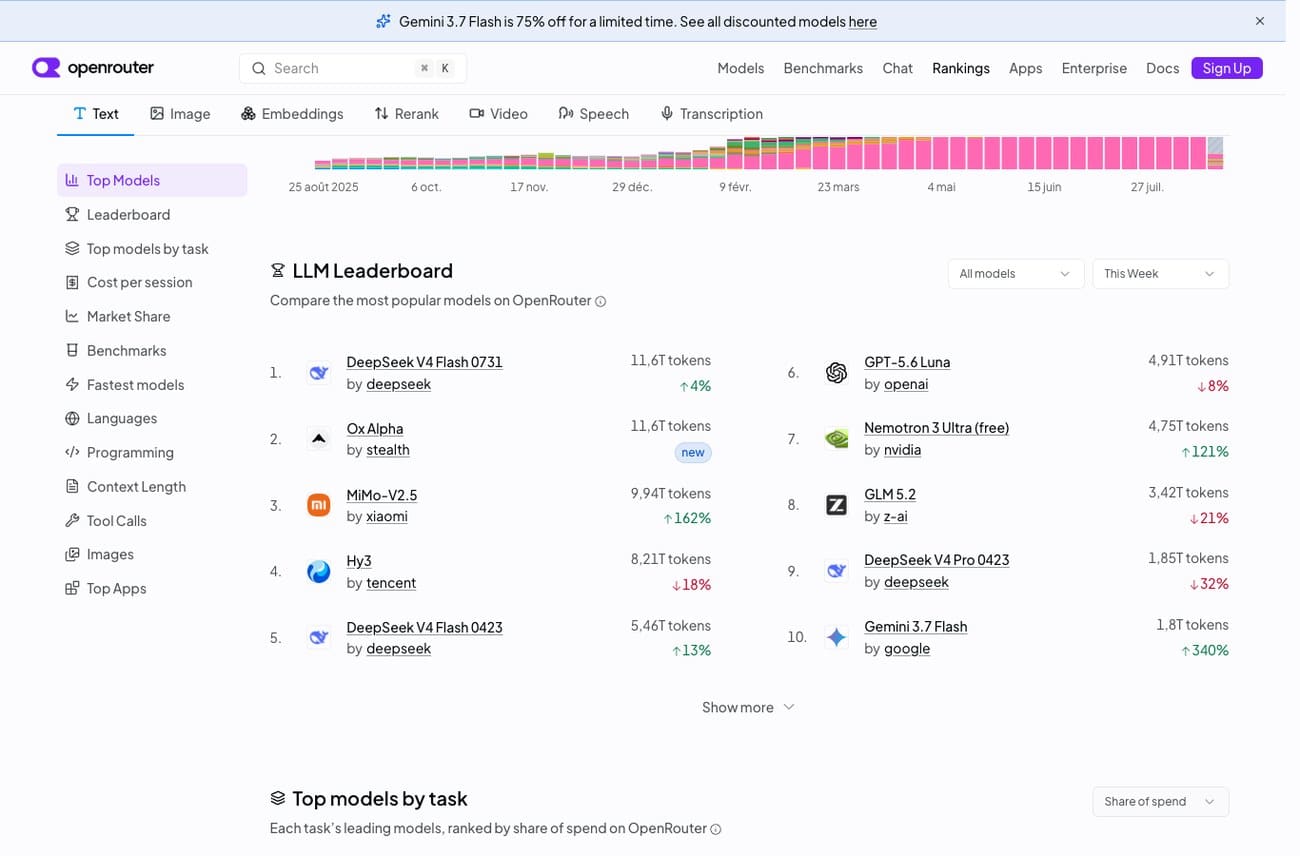Click the DeepSeek V4 Flash 0423 logo

pos(319,638)
